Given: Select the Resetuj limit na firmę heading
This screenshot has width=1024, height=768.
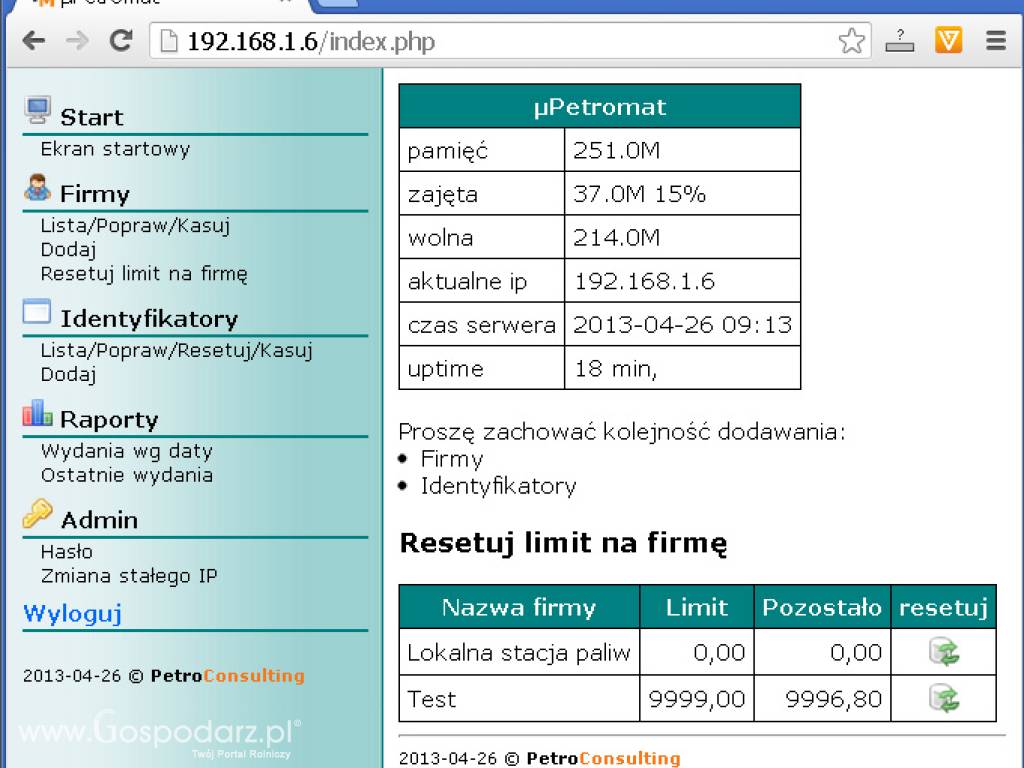Looking at the screenshot, I should pyautogui.click(x=563, y=543).
